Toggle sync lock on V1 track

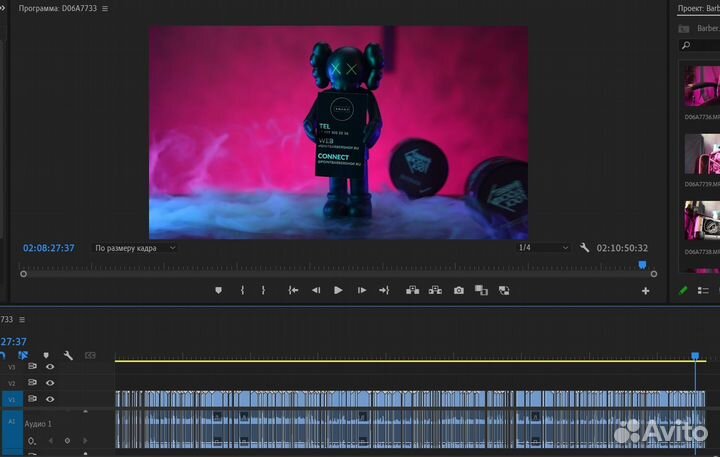click(x=33, y=399)
